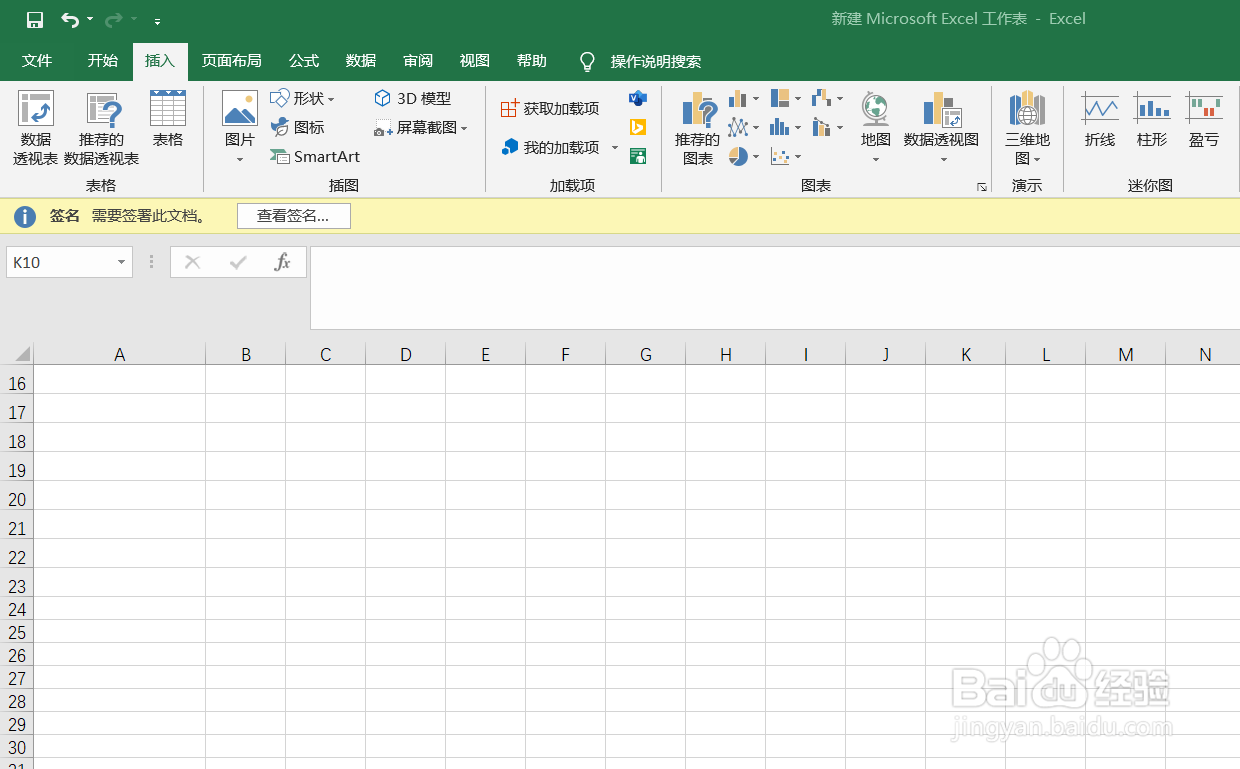This screenshot has height=769, width=1240.
Task: Open the 文件 menu
Action: click(x=37, y=61)
